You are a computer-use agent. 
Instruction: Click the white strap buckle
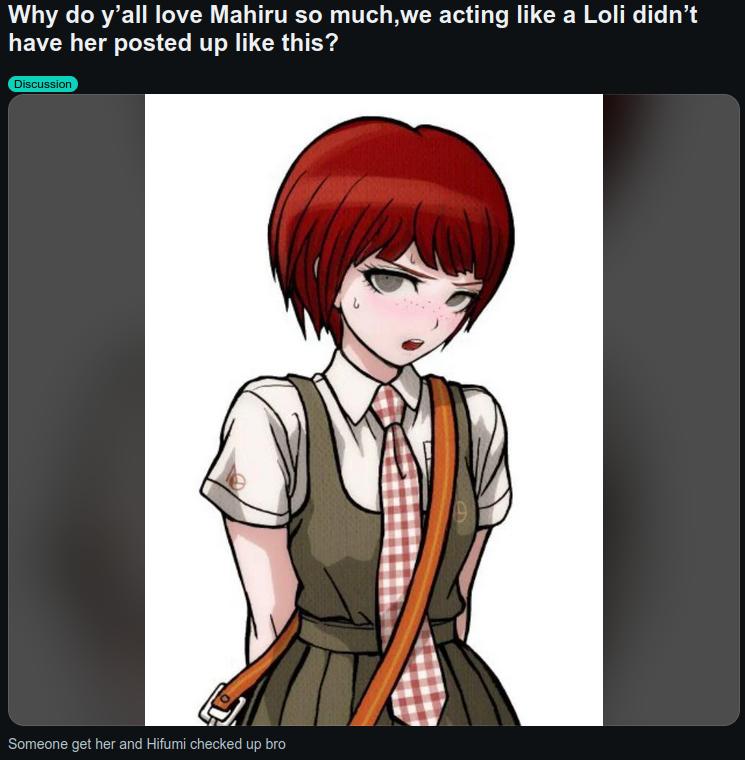(222, 705)
